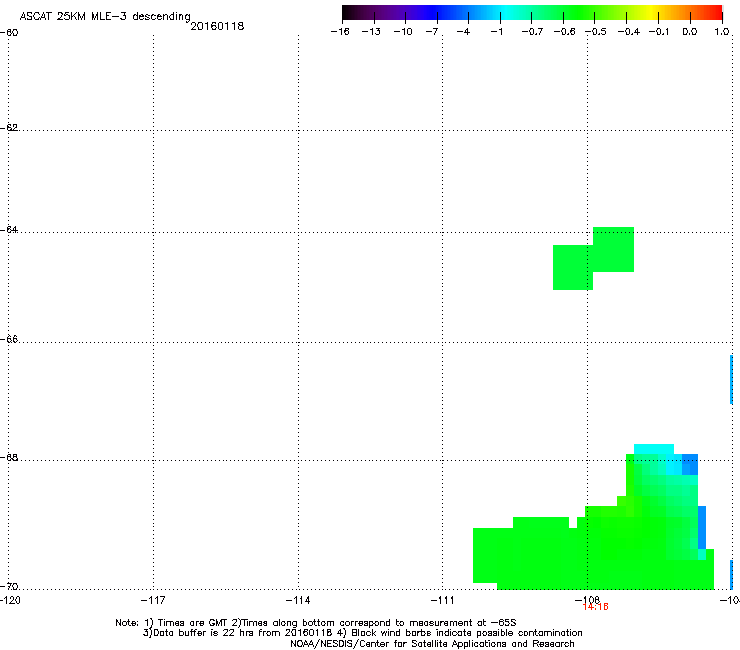Click the latitude label -62
Screen dimensions: 740x650
9,127
